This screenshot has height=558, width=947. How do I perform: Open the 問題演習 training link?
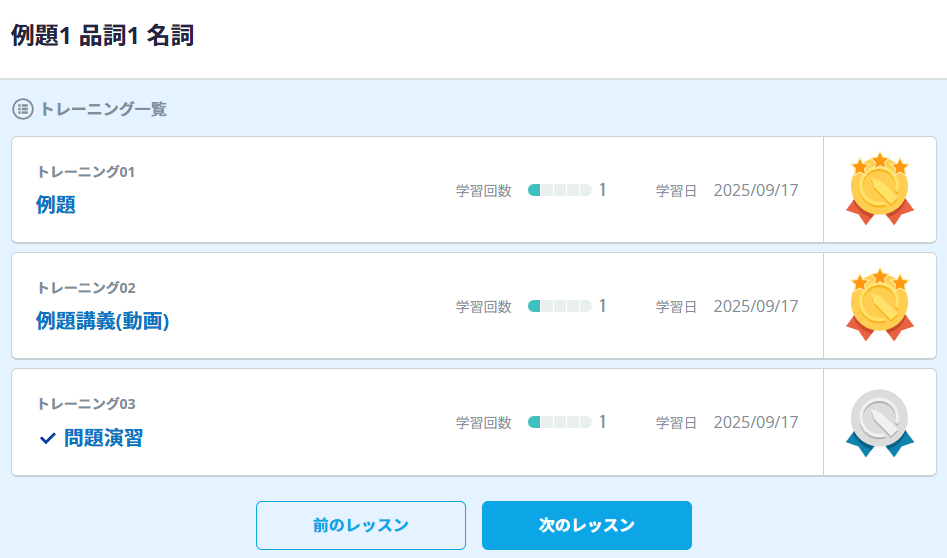point(103,438)
